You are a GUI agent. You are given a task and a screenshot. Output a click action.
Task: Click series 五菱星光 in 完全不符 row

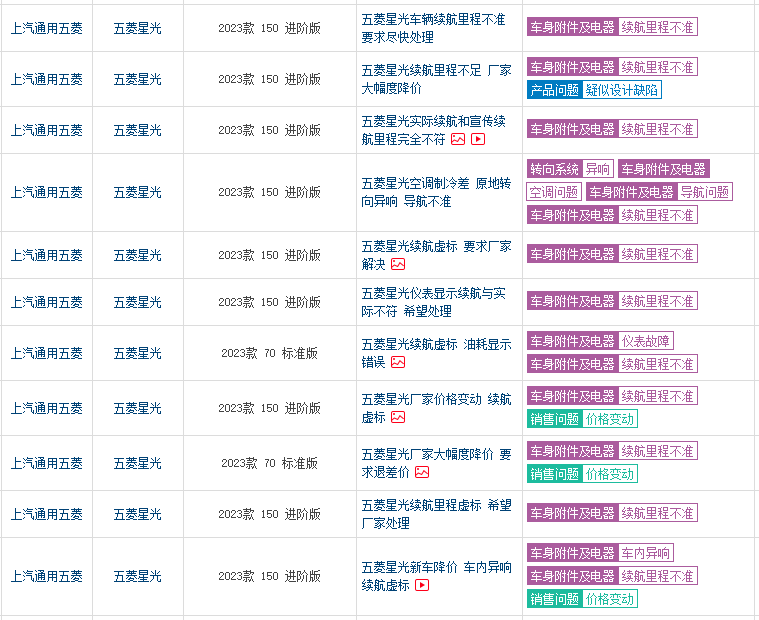(137, 130)
